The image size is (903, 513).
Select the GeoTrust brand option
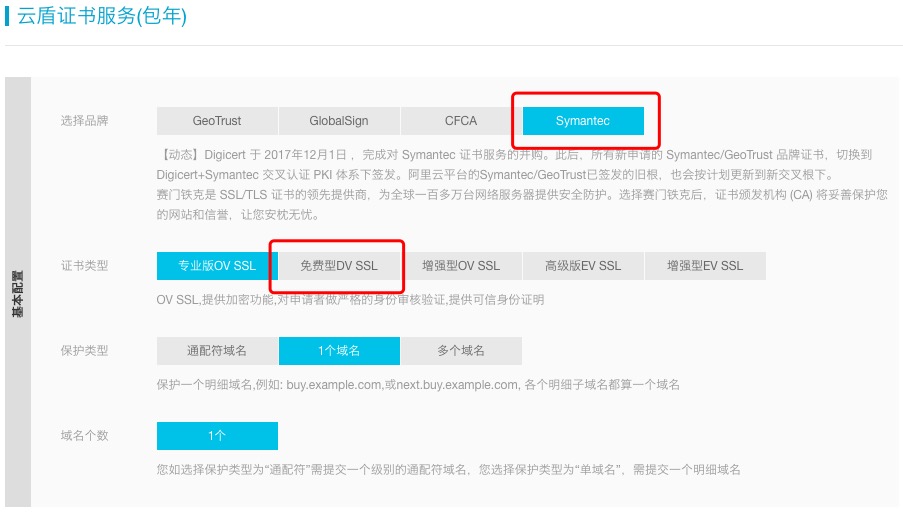point(217,121)
